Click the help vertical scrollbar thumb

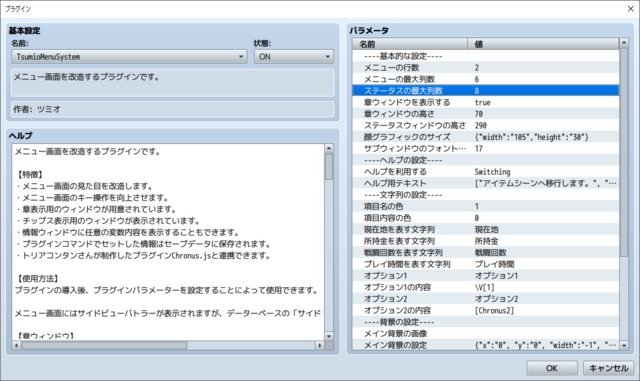click(x=329, y=167)
